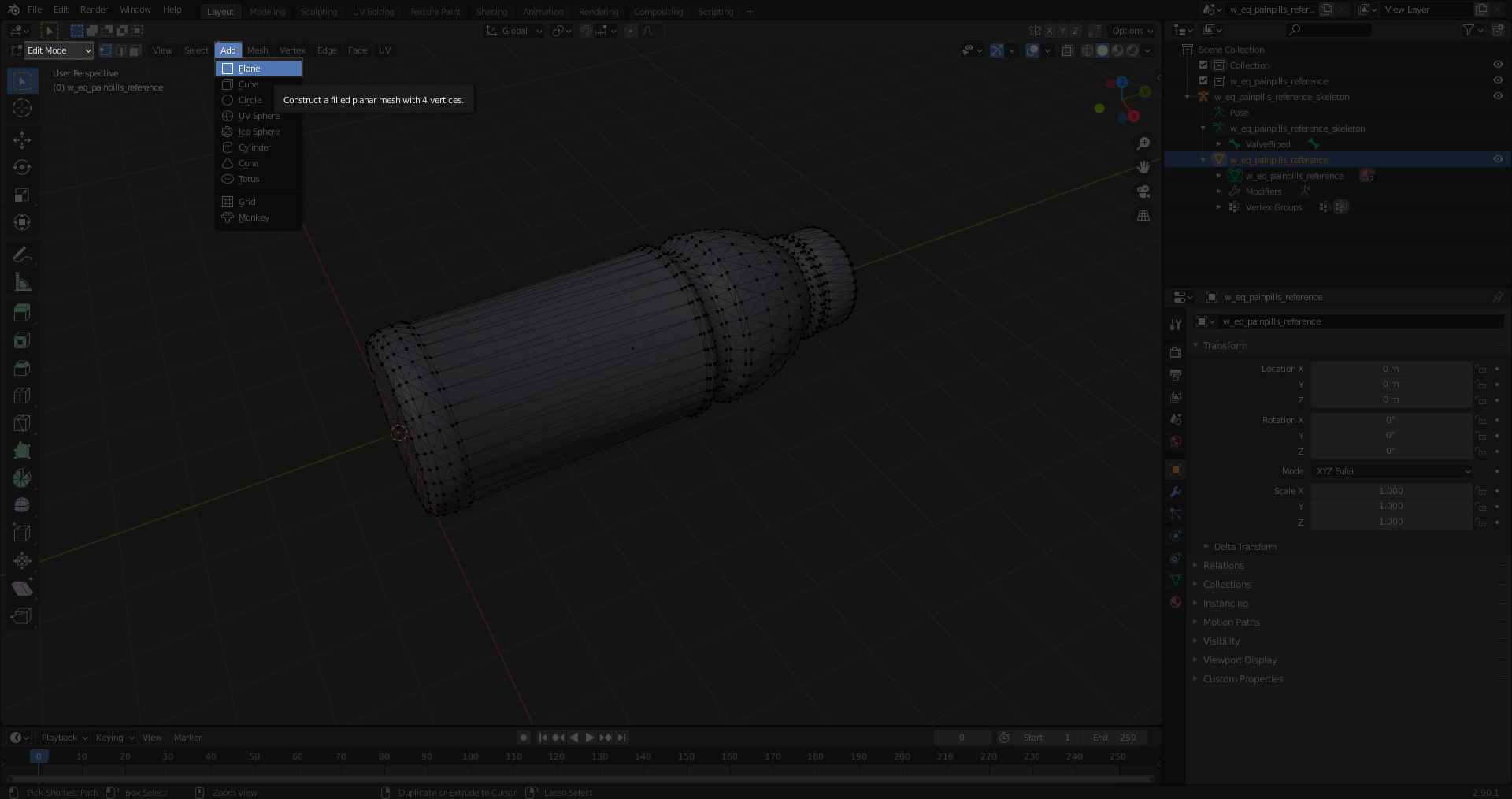The height and width of the screenshot is (799, 1512).
Task: Select the Bevel tool
Action: point(22,368)
